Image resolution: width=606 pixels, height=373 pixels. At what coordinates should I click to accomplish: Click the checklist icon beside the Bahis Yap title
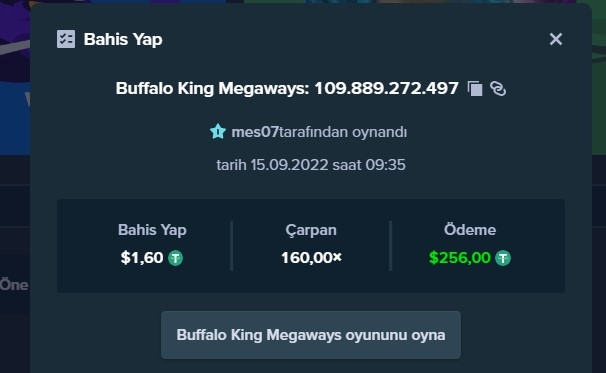pyautogui.click(x=66, y=39)
